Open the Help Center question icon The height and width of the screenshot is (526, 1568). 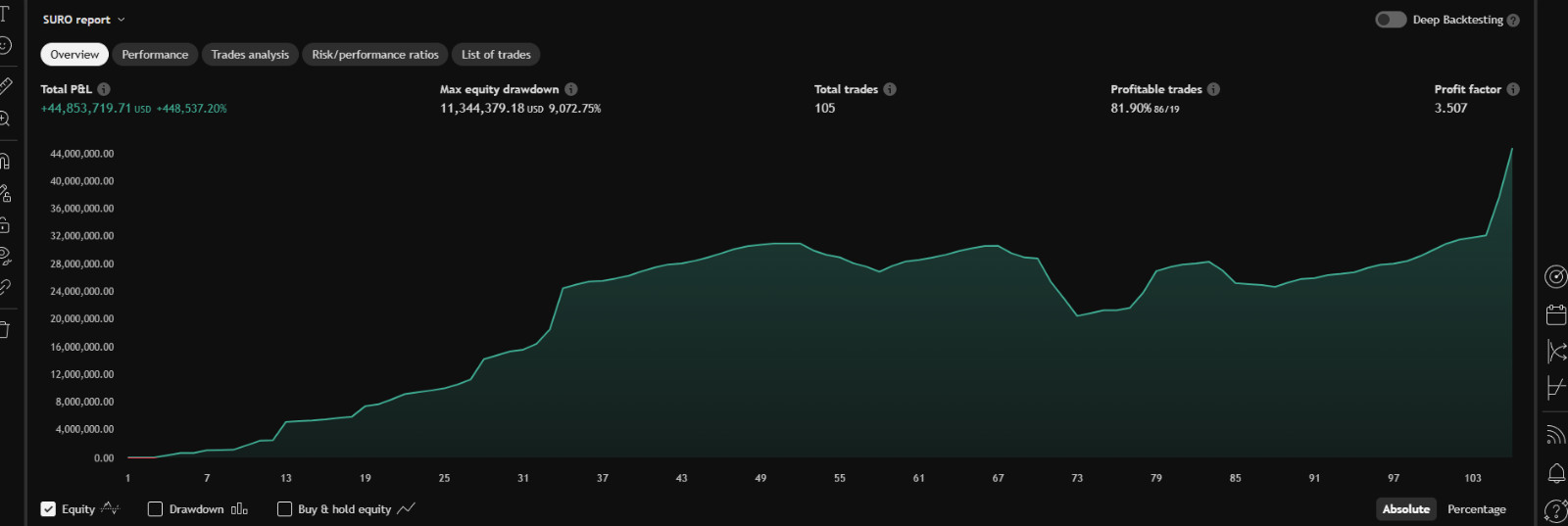(x=1556, y=510)
